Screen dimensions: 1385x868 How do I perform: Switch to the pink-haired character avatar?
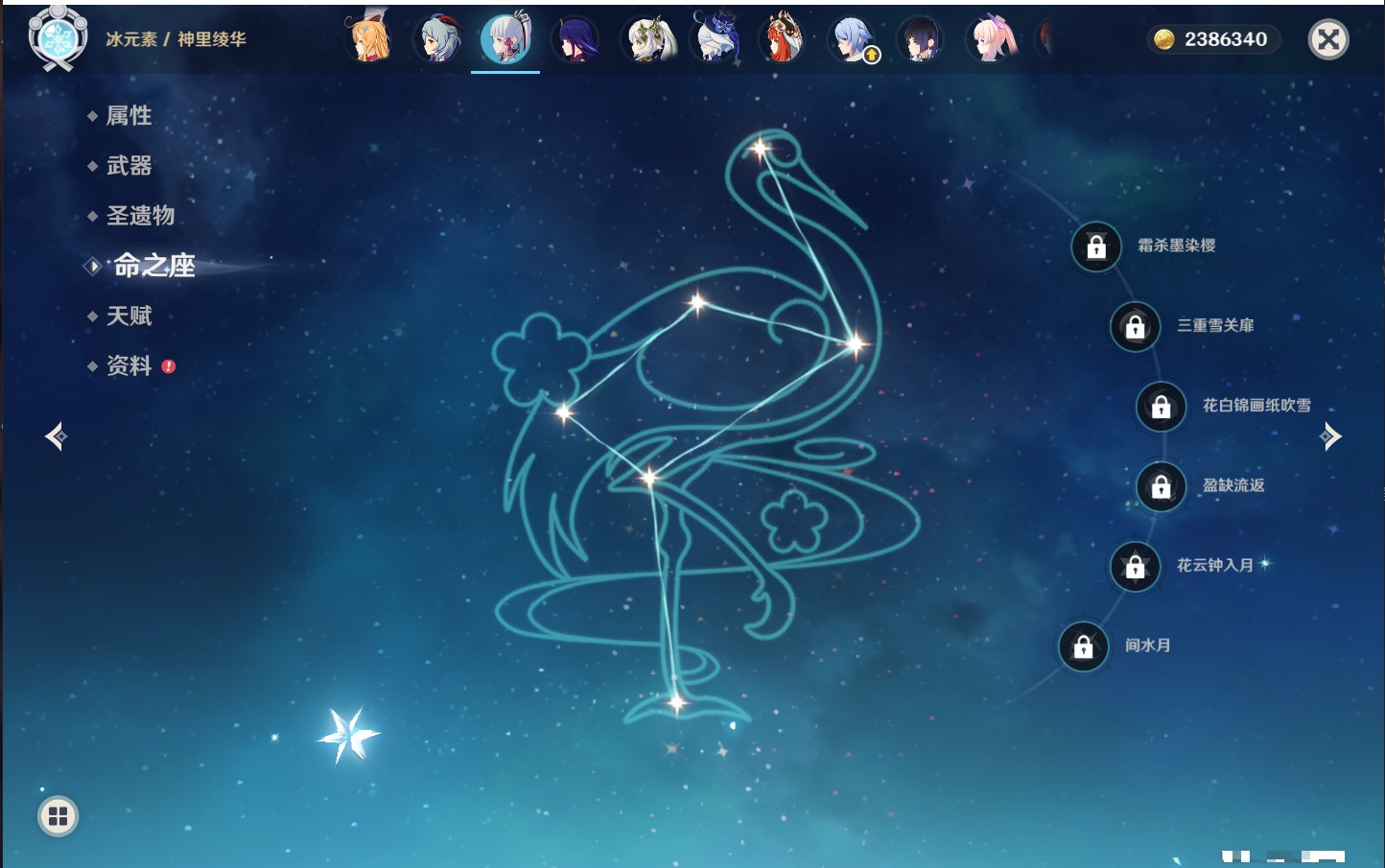[x=990, y=39]
